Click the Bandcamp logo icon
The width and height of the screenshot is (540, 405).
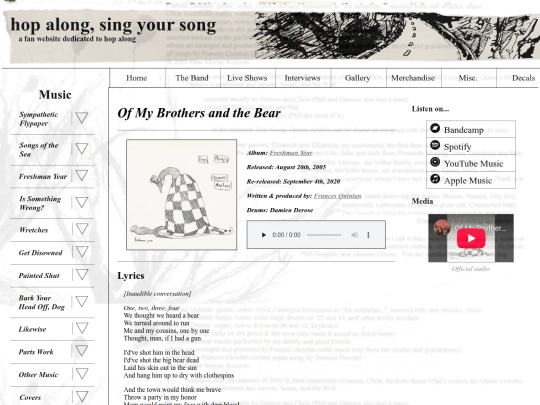[435, 128]
